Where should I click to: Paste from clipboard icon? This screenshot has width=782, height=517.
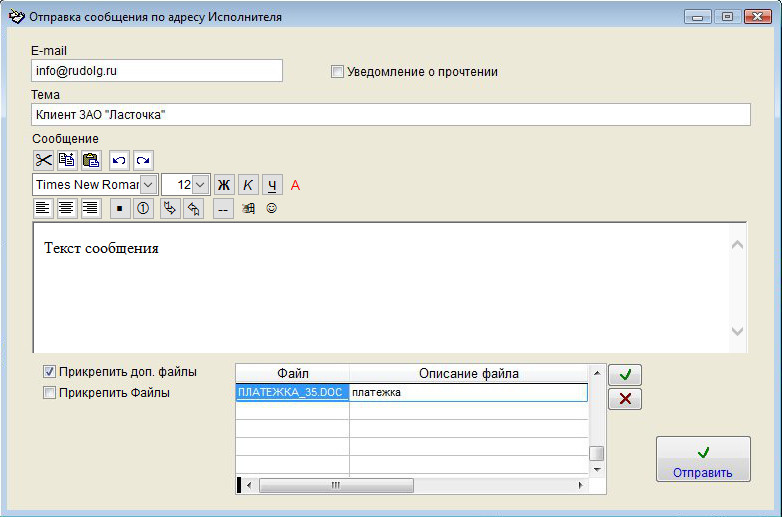coord(91,160)
